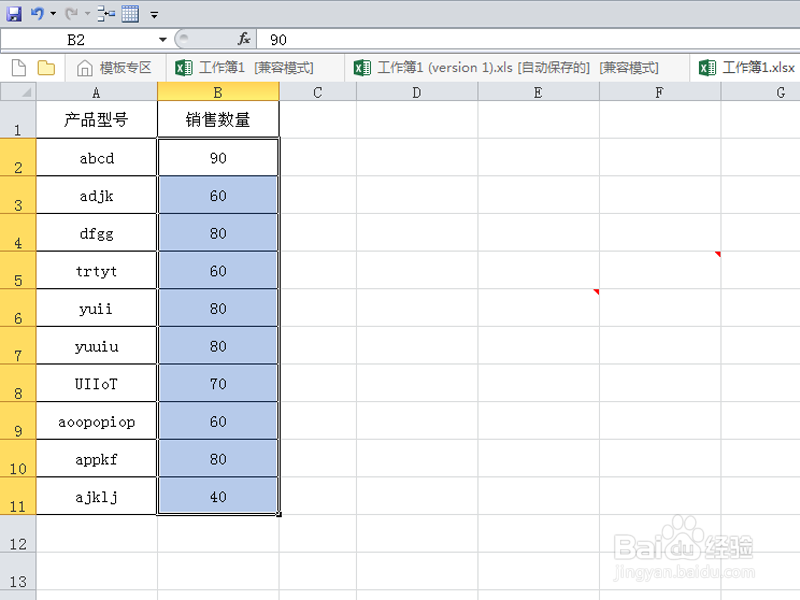
Task: Select row 1 header
Action: click(x=18, y=119)
